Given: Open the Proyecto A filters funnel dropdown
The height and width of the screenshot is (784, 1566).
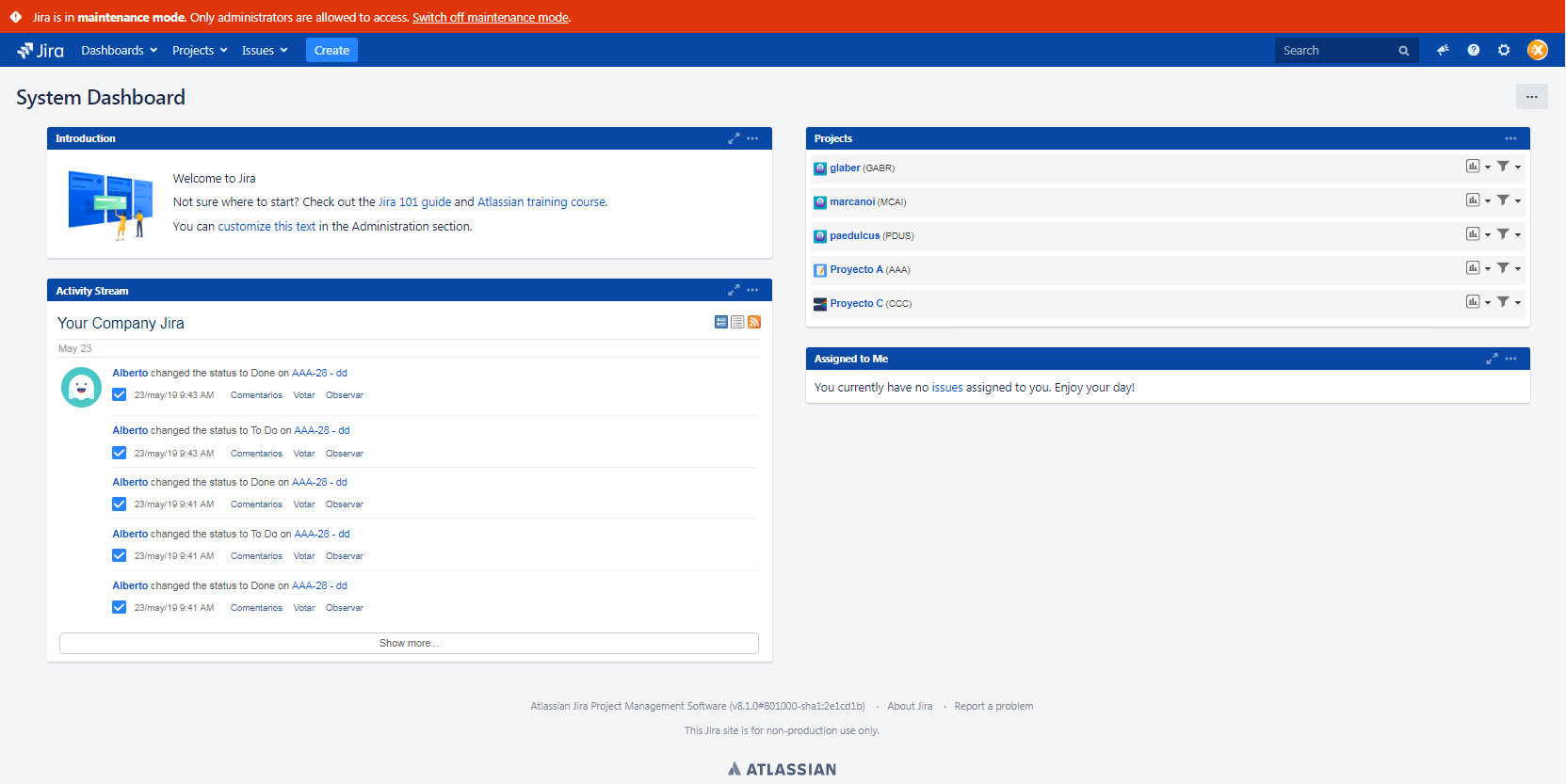Looking at the screenshot, I should (x=1509, y=268).
